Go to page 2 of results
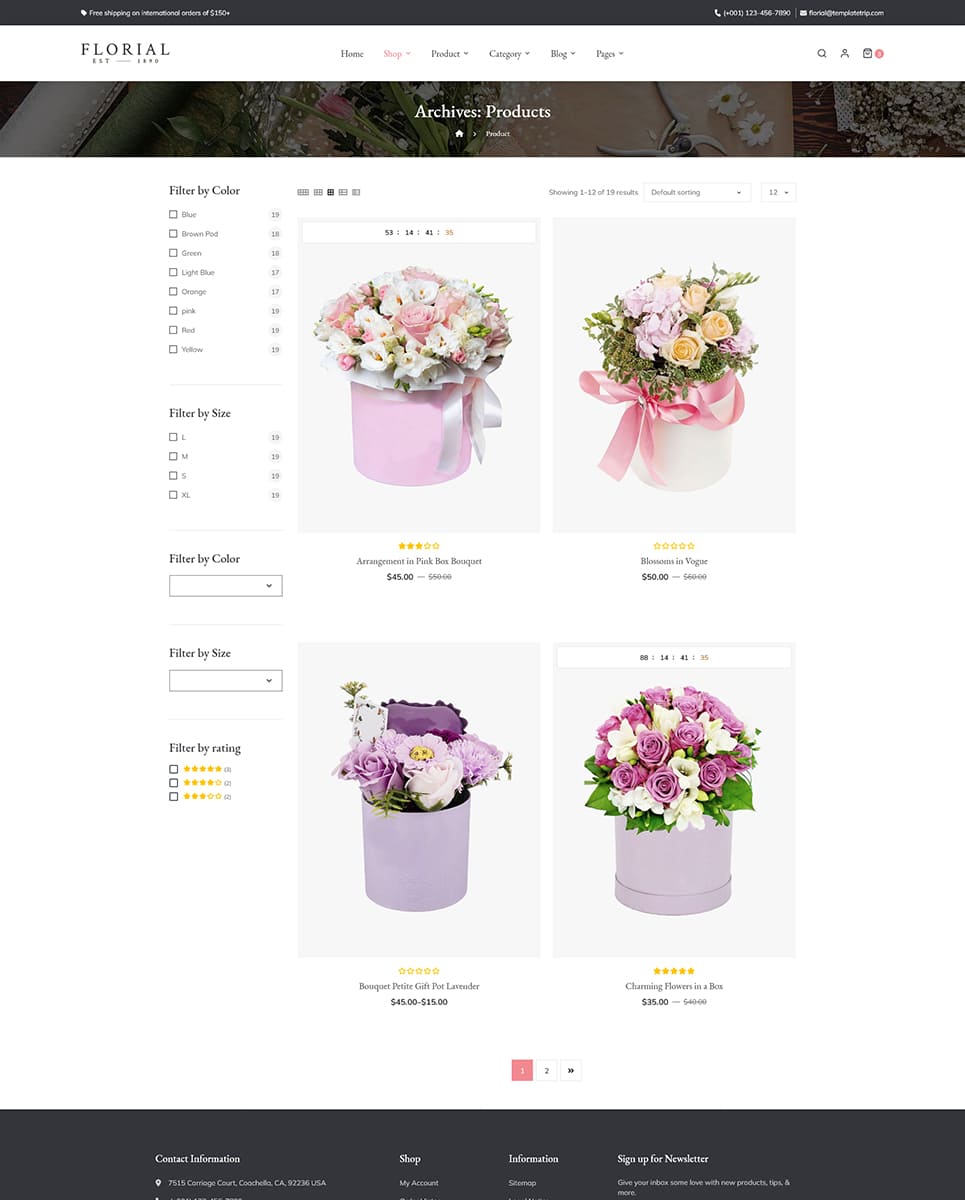The width and height of the screenshot is (965, 1200). pyautogui.click(x=546, y=1070)
